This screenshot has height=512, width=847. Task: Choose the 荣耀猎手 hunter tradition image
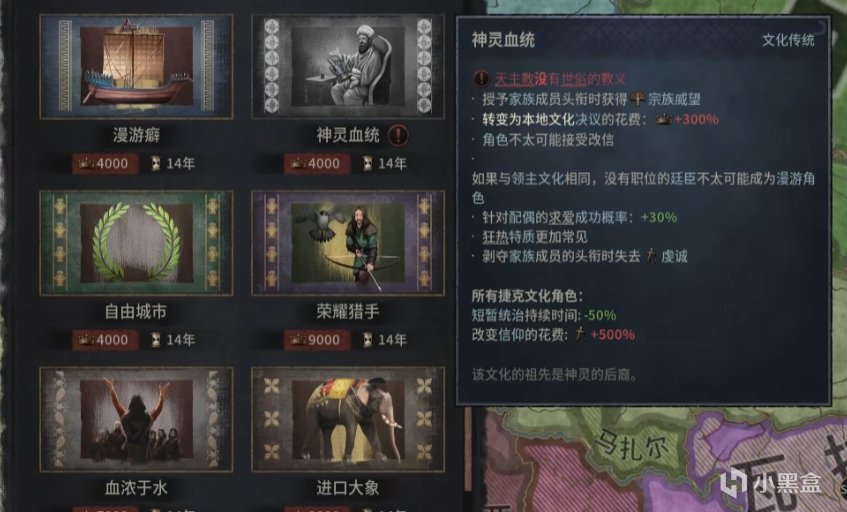[348, 242]
